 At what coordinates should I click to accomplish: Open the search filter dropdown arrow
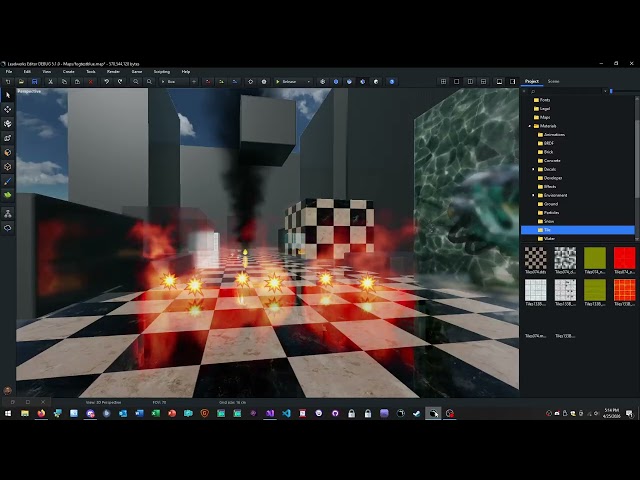[605, 91]
